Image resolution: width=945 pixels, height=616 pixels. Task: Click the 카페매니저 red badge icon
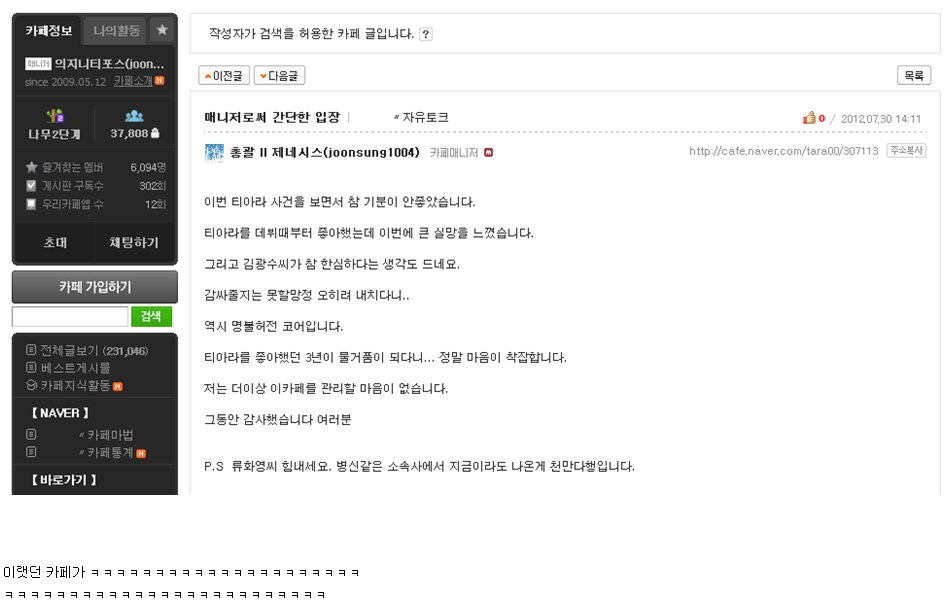(x=488, y=152)
